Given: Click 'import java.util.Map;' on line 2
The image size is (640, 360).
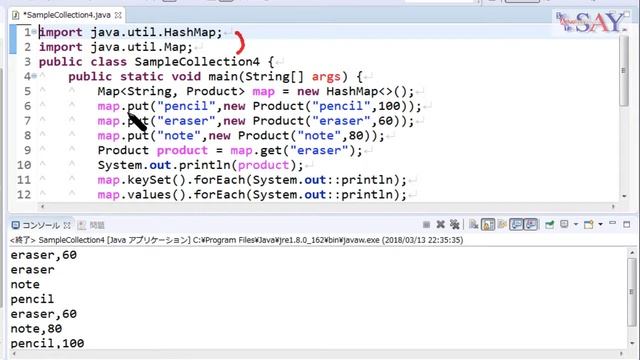Looking at the screenshot, I should tap(116, 47).
